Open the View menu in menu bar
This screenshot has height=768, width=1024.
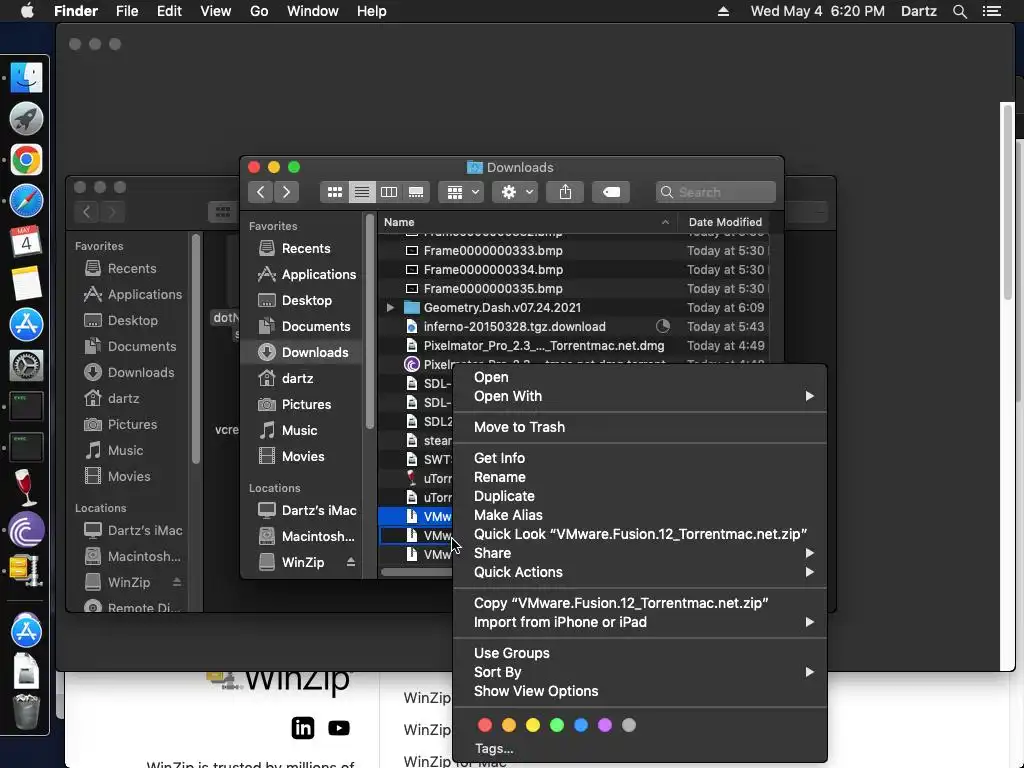(x=216, y=11)
